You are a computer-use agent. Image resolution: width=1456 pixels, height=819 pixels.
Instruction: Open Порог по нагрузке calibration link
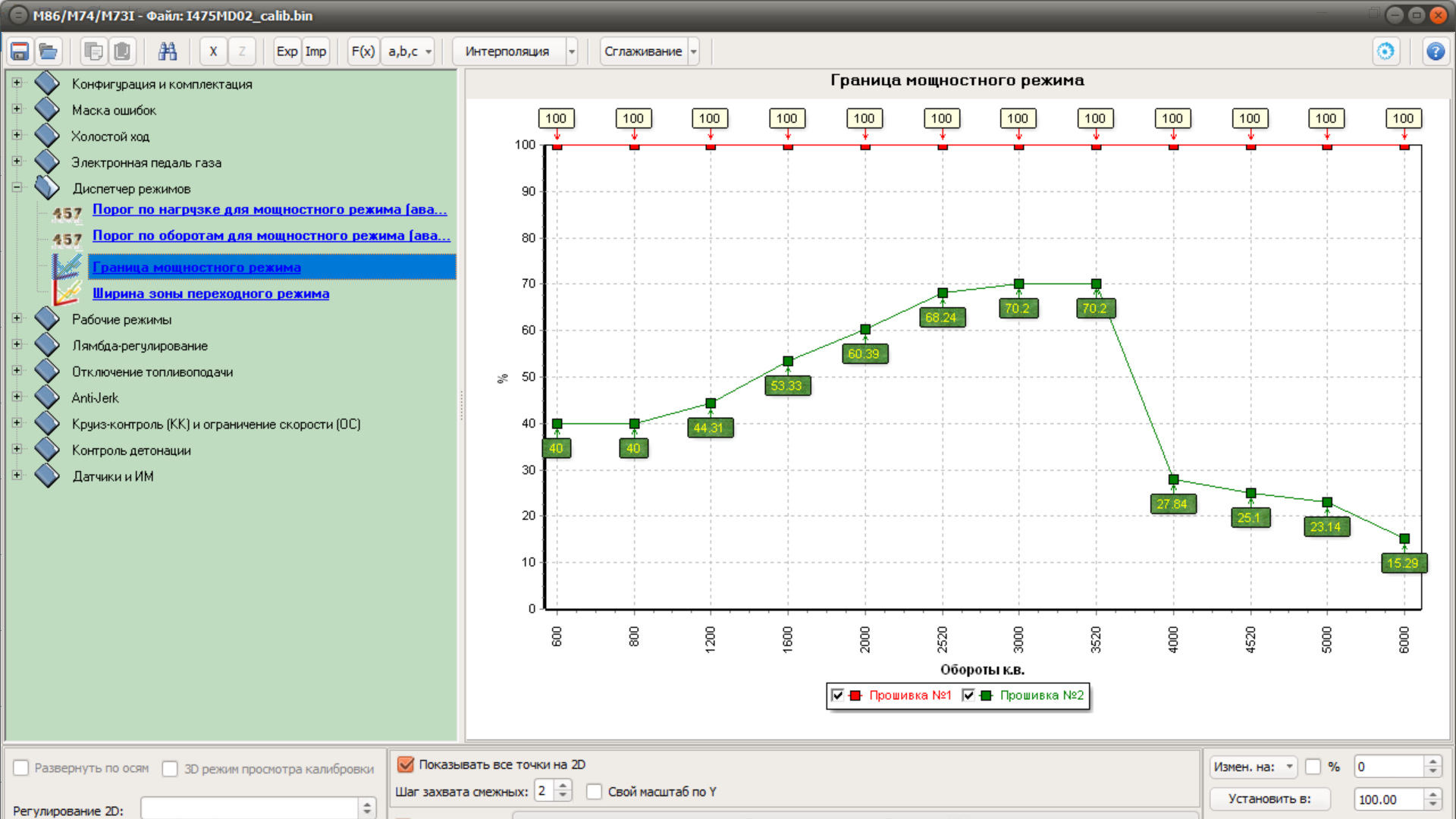pyautogui.click(x=269, y=209)
